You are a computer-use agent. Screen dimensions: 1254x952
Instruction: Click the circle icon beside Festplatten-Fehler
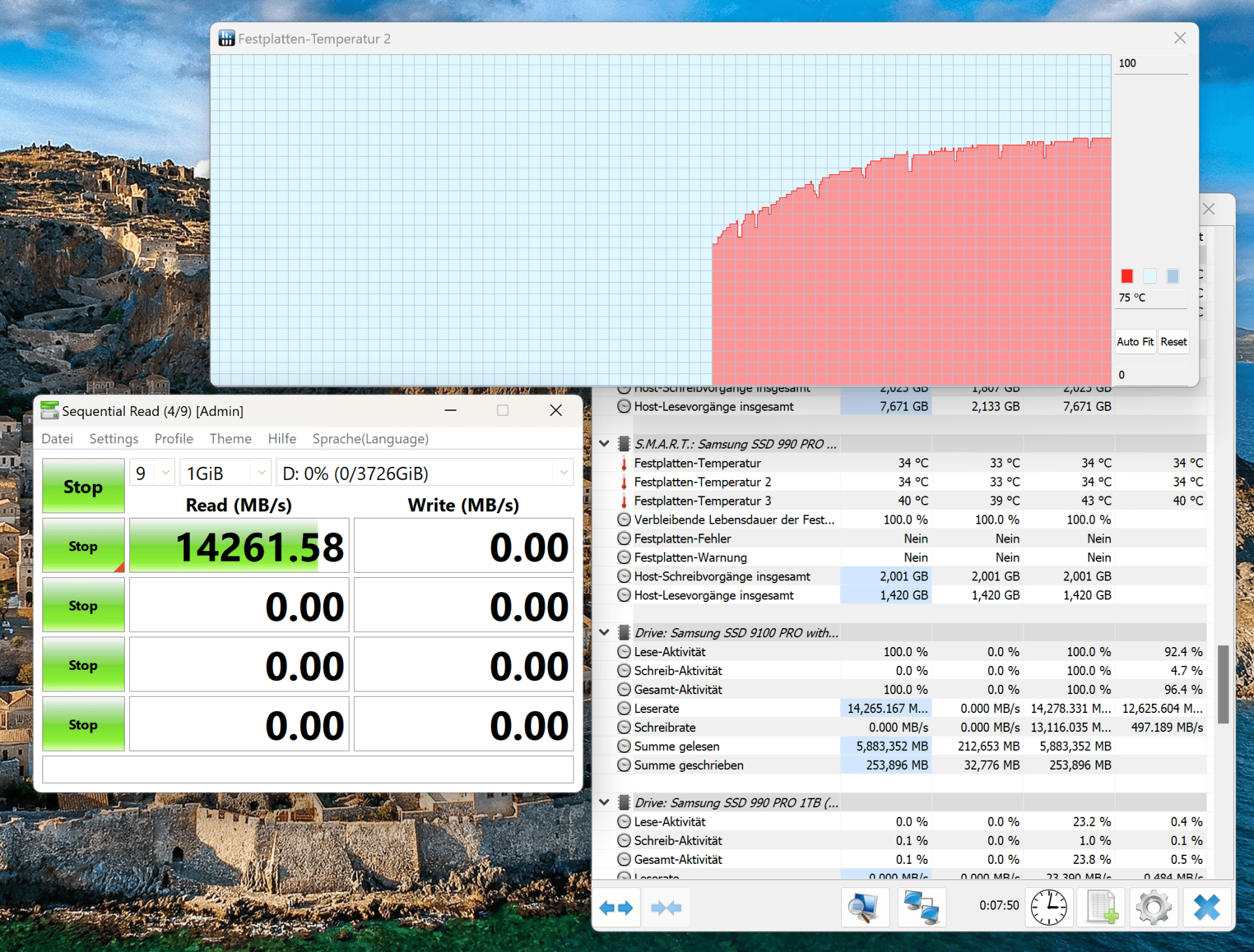coord(624,539)
